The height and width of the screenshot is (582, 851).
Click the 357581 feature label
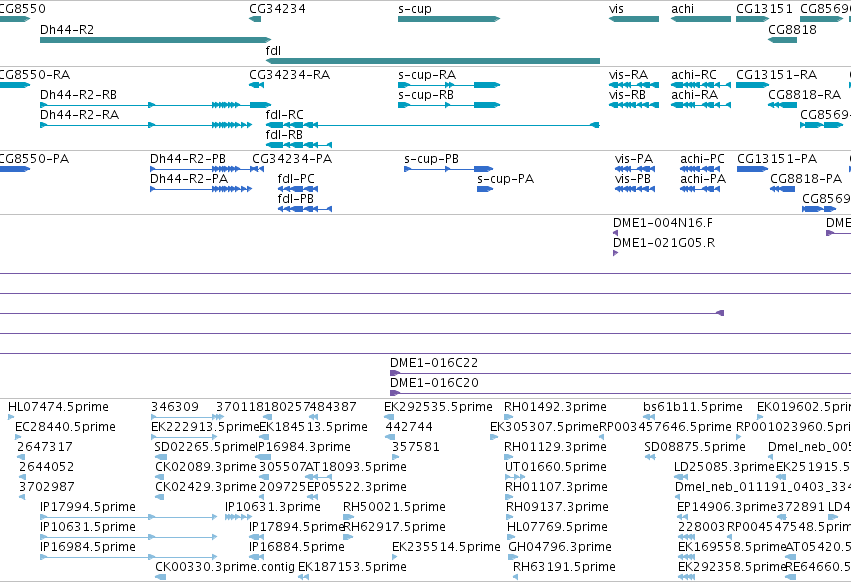pos(416,447)
